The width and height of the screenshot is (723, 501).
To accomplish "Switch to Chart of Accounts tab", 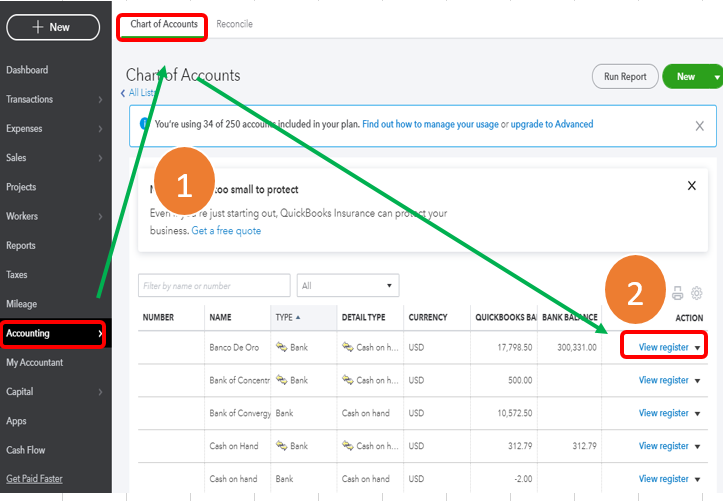I will [x=164, y=24].
